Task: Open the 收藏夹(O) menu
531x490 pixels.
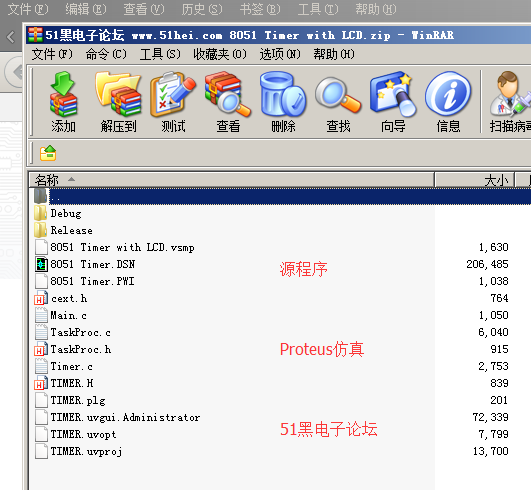Action: (x=220, y=54)
